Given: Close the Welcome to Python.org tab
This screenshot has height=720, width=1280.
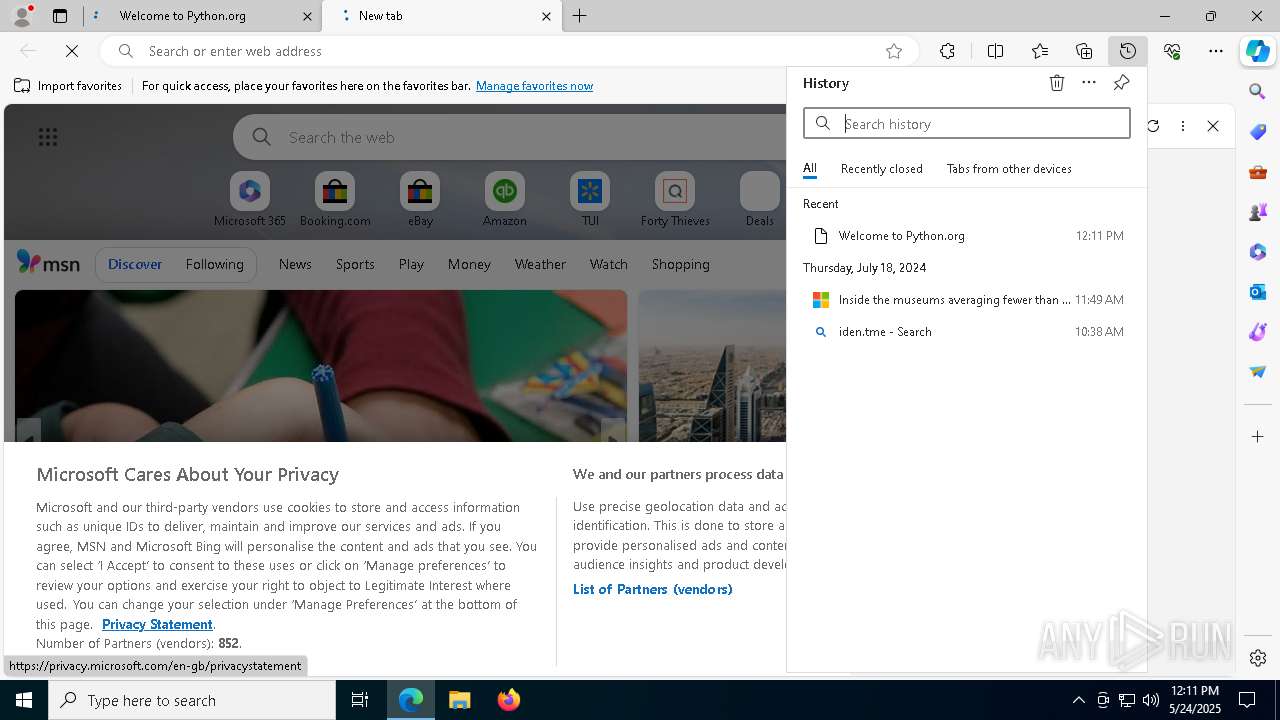Looking at the screenshot, I should click(307, 16).
